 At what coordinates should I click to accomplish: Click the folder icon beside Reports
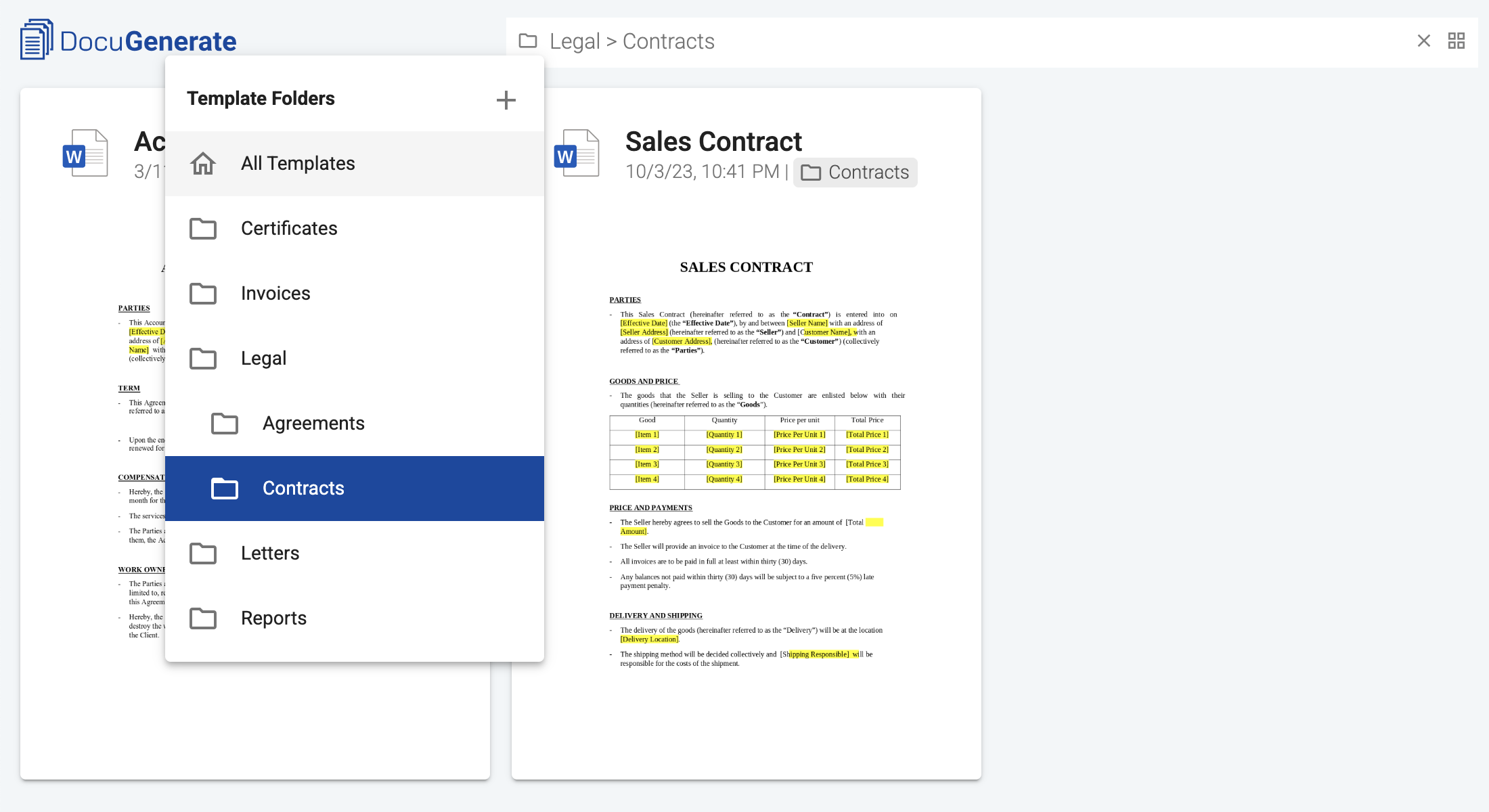pyautogui.click(x=203, y=618)
